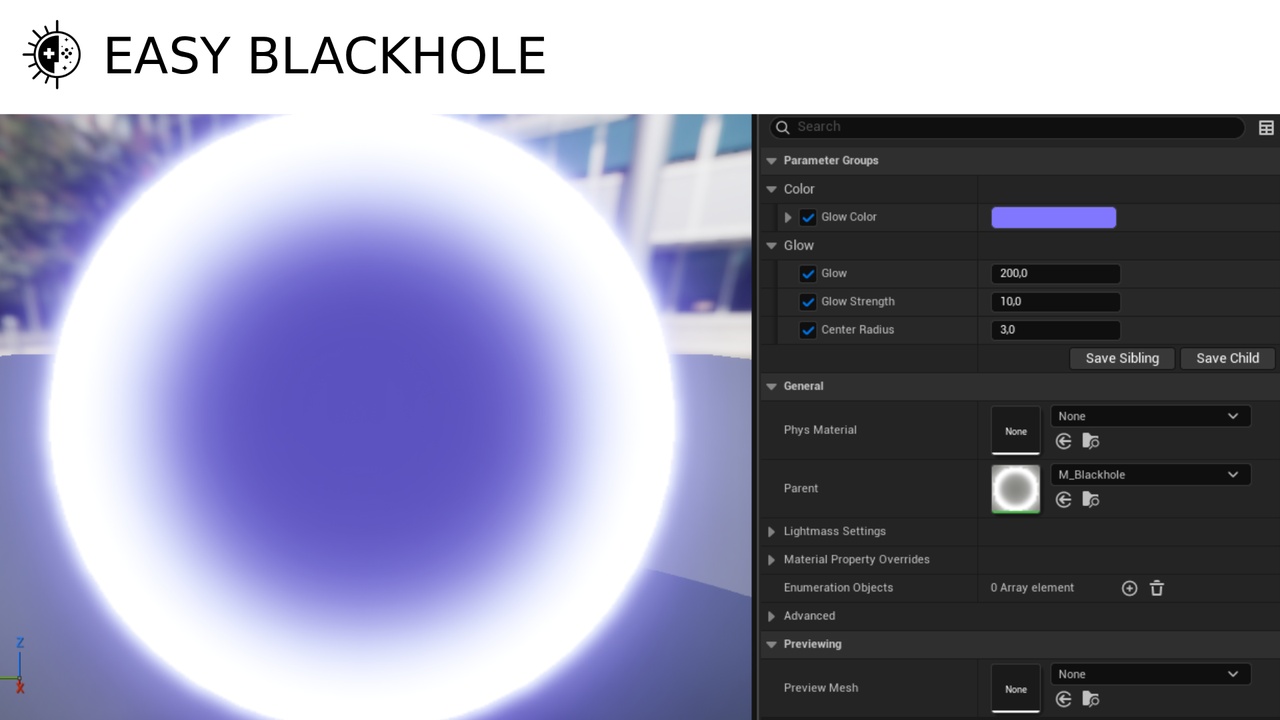The width and height of the screenshot is (1280, 720).
Task: Click the 'Center Radius' label text
Action: [857, 329]
